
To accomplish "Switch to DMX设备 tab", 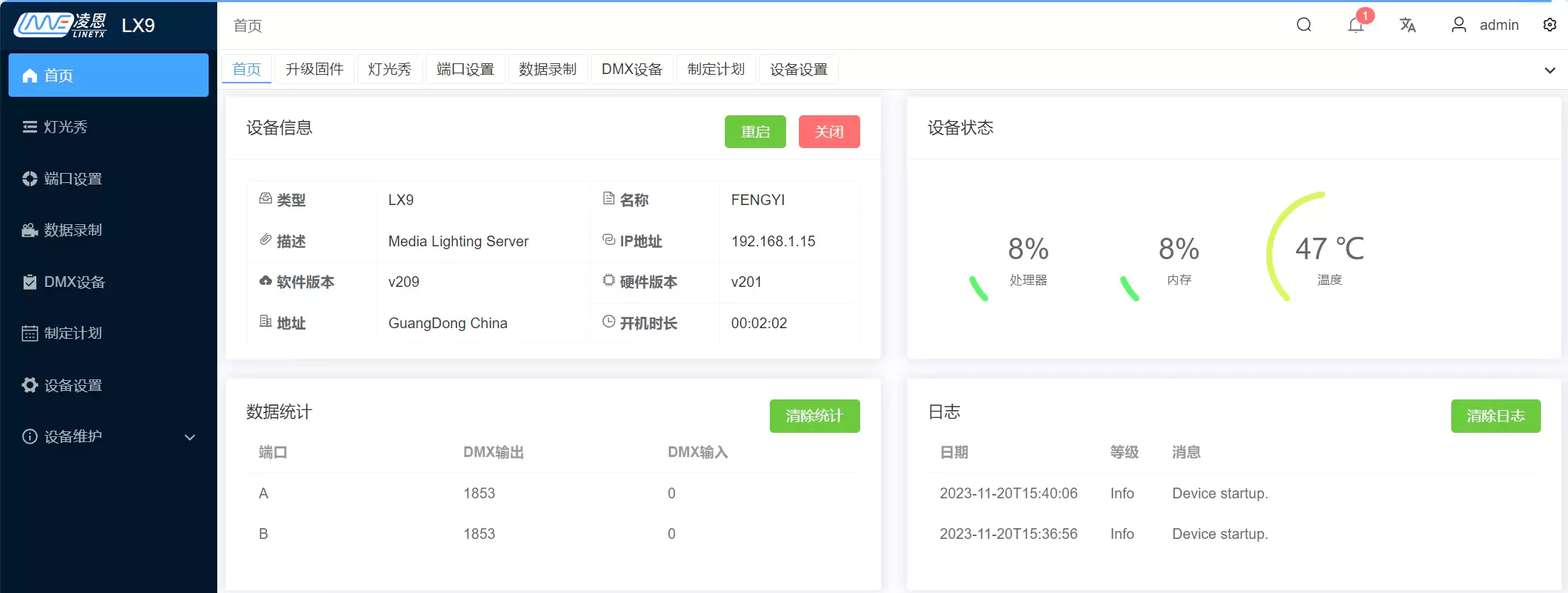I will click(x=632, y=69).
